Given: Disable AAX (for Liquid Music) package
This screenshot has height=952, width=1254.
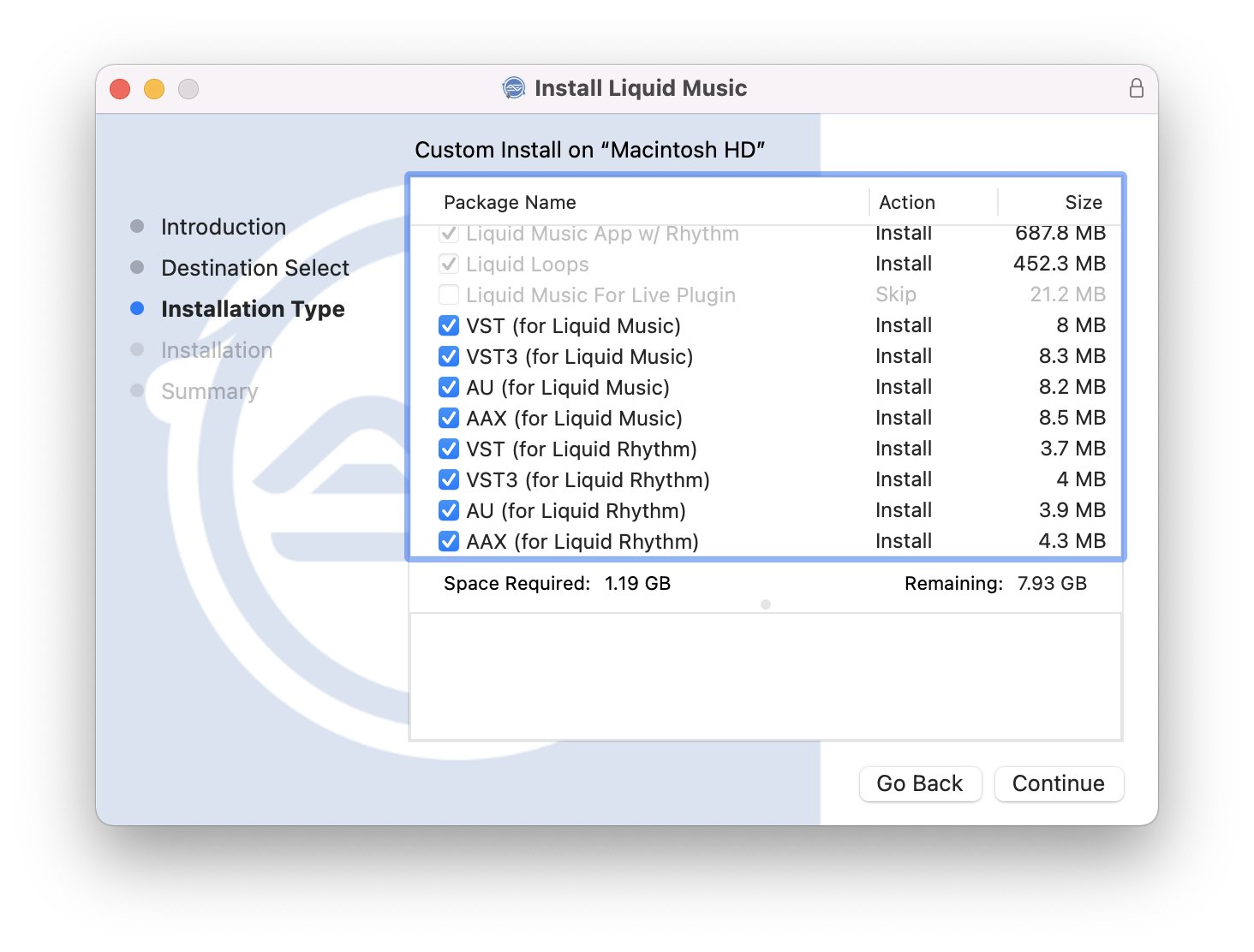Looking at the screenshot, I should [x=449, y=418].
